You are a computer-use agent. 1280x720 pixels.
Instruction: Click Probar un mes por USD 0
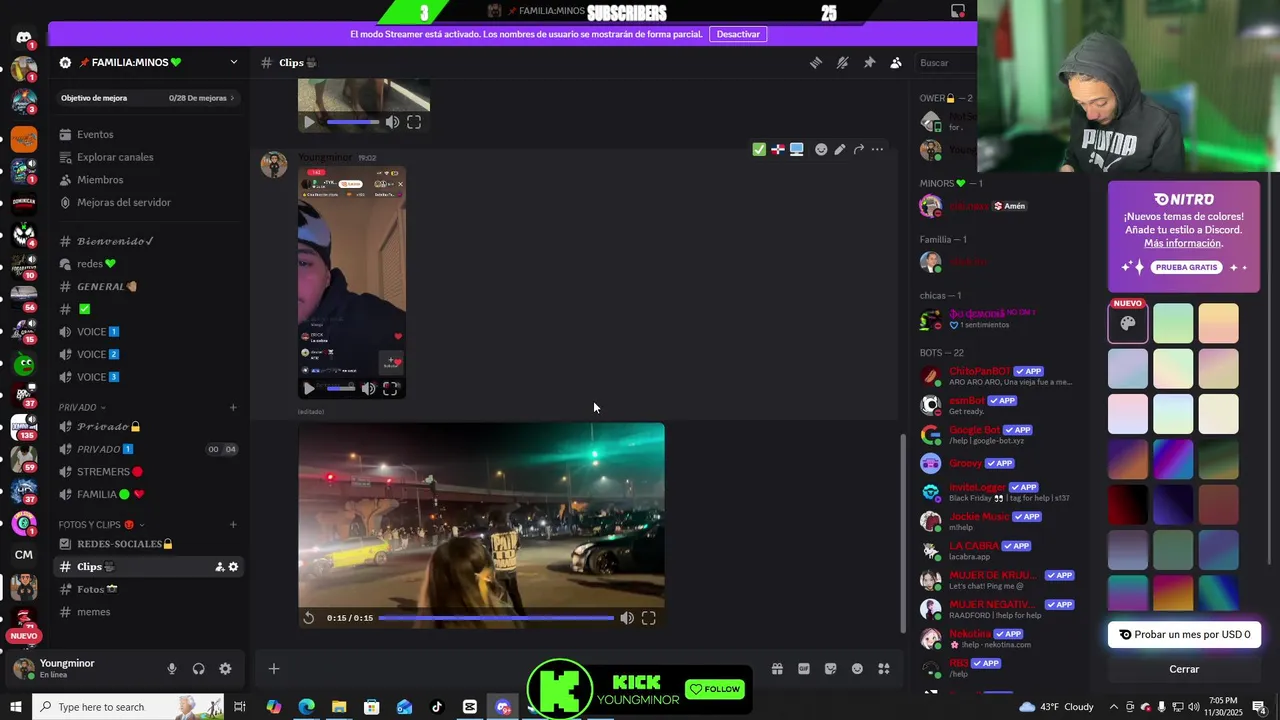click(x=1184, y=634)
